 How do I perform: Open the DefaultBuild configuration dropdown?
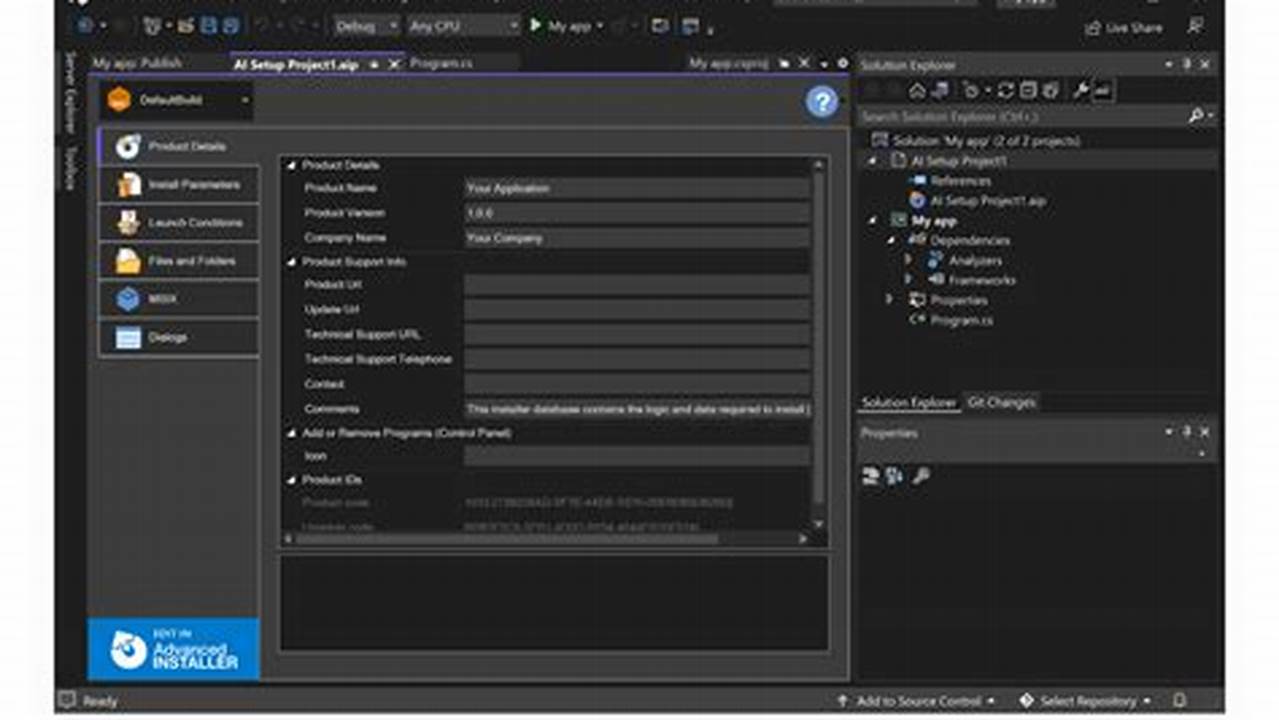click(x=244, y=100)
